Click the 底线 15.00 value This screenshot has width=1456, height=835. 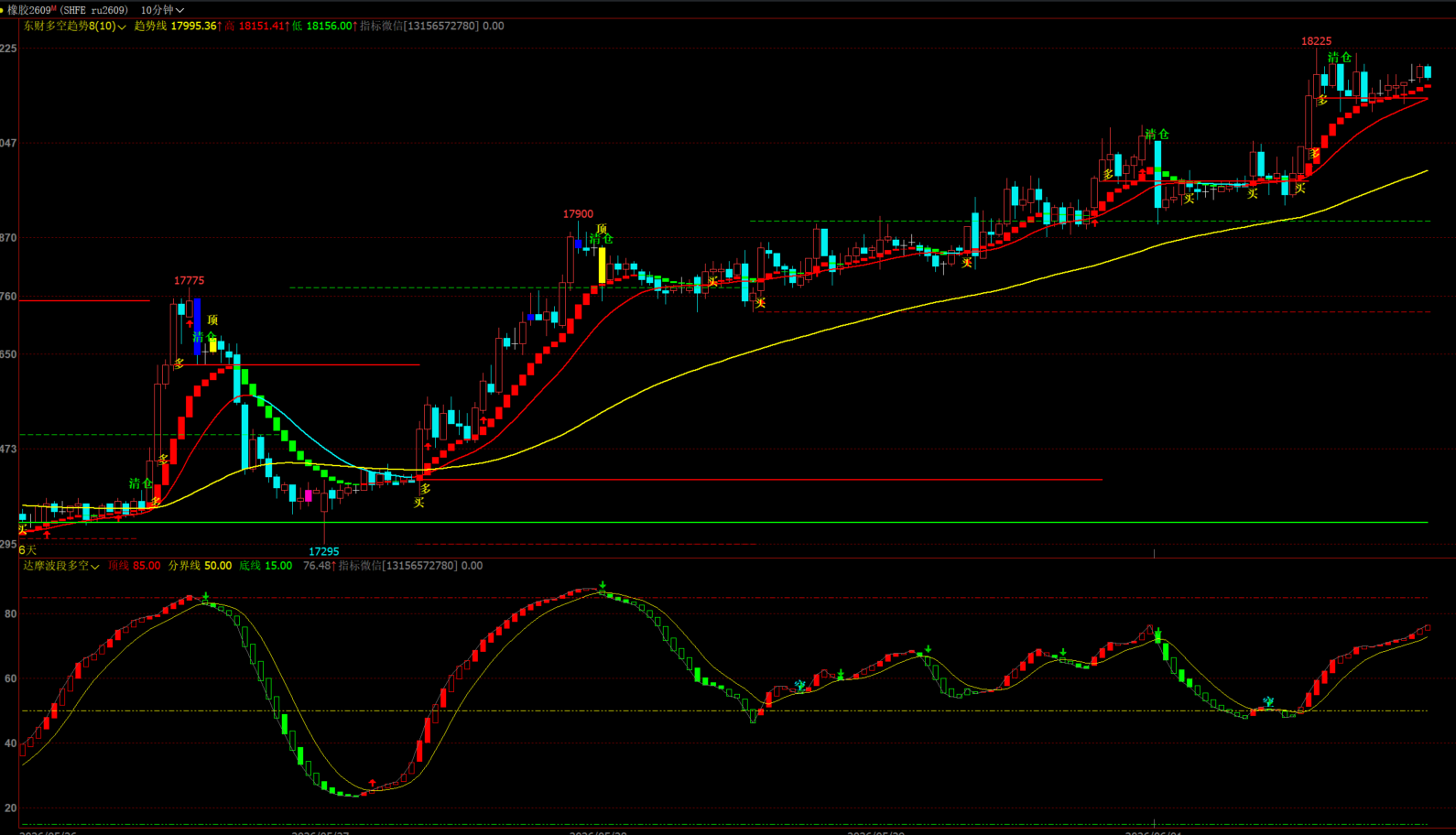click(266, 566)
